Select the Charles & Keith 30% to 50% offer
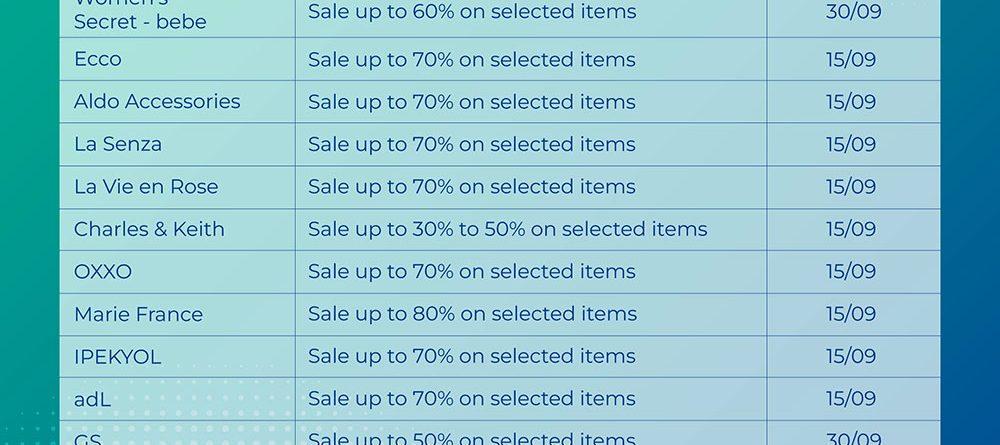Screen dimensions: 1000x445 [507, 229]
